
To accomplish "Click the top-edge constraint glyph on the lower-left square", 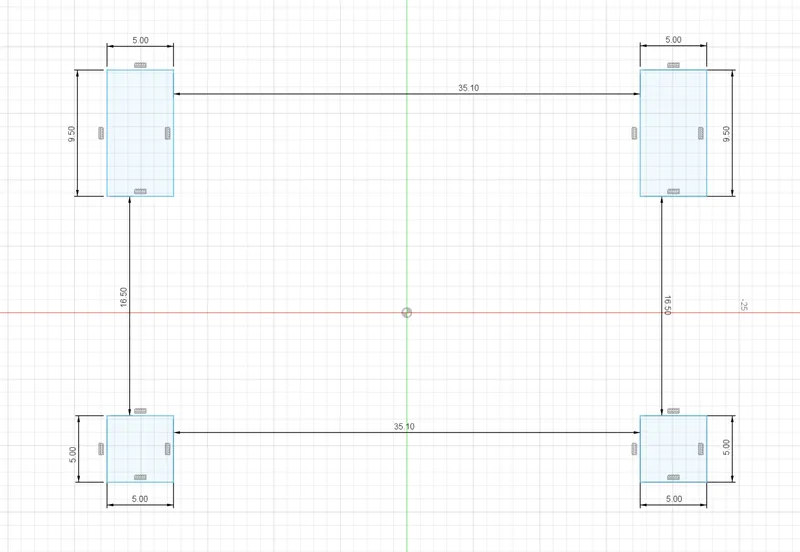I will 140,411.
